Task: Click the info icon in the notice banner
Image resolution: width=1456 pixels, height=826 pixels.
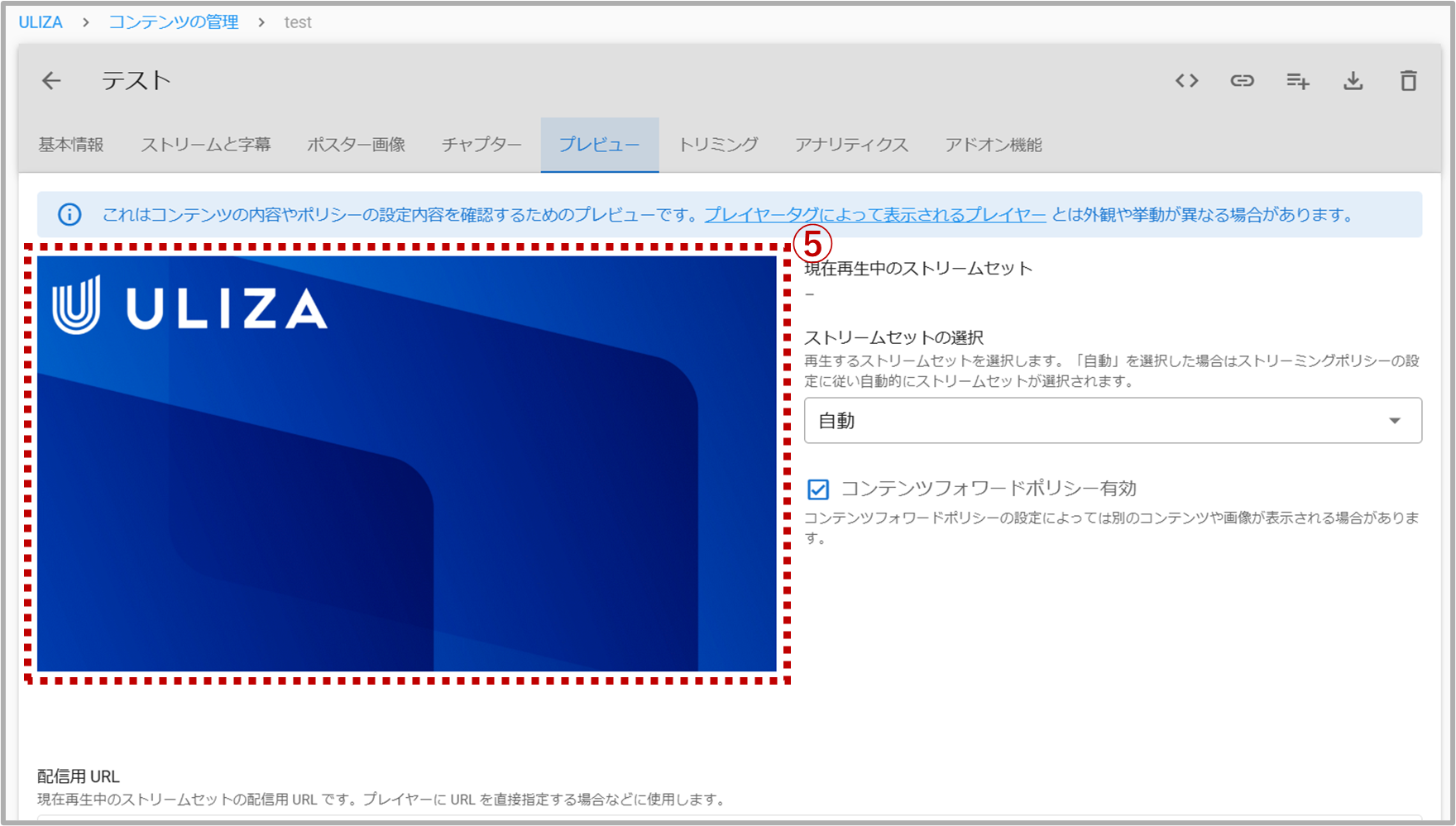Action: pyautogui.click(x=69, y=215)
